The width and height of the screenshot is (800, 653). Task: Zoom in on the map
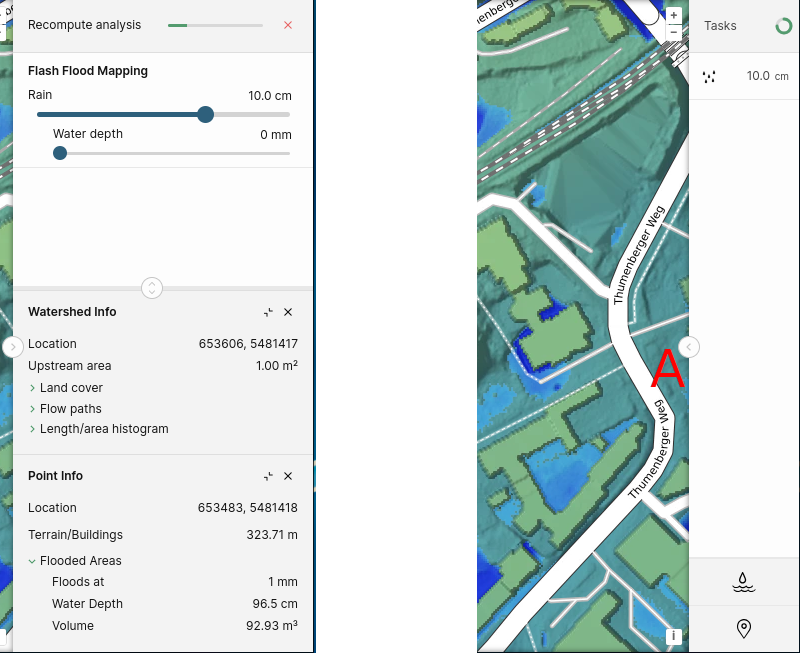point(673,15)
